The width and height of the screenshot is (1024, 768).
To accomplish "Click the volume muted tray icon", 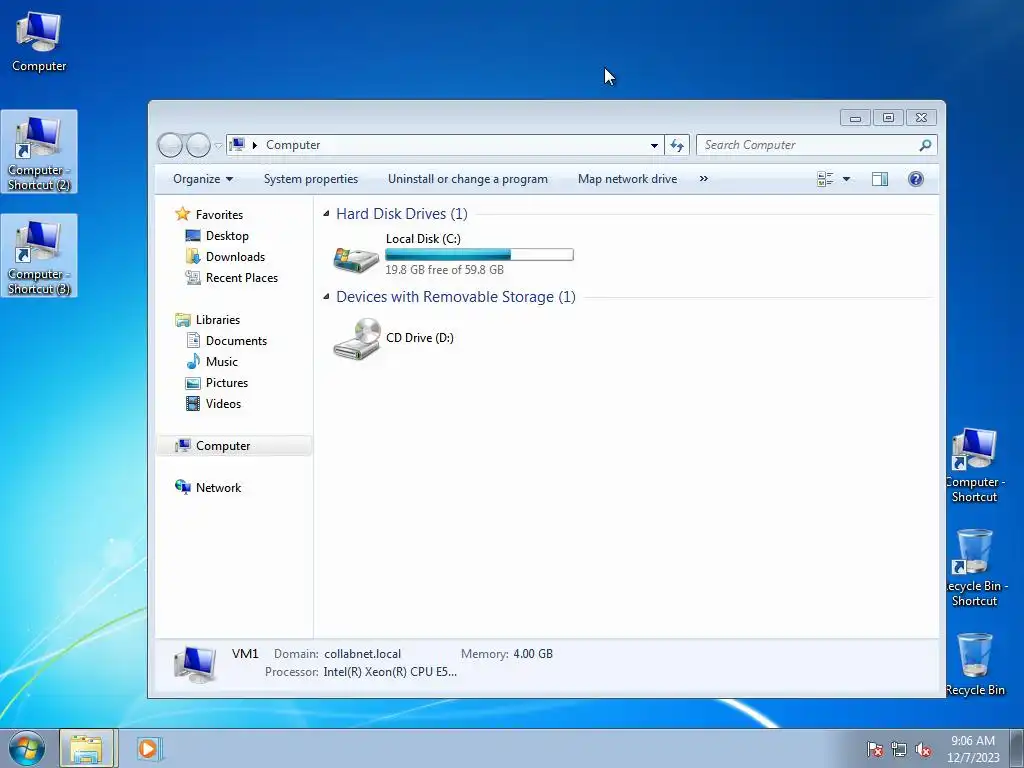I will click(x=923, y=750).
